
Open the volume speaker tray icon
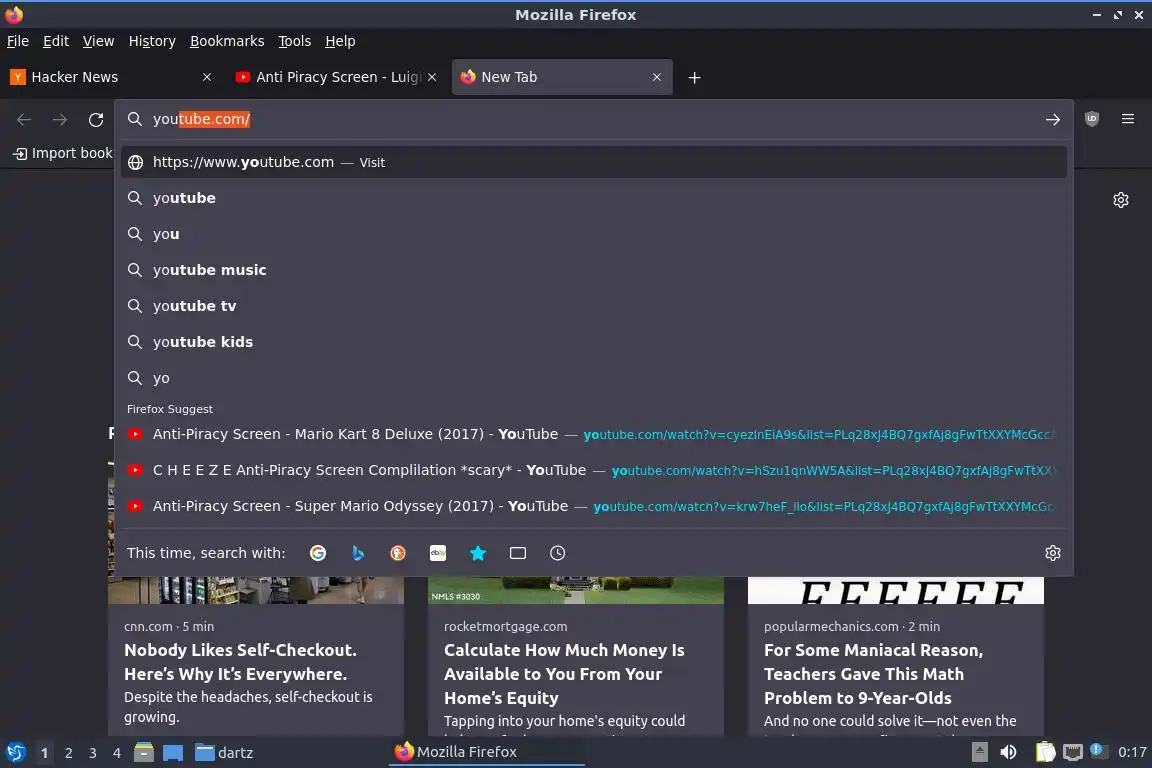tap(1009, 753)
